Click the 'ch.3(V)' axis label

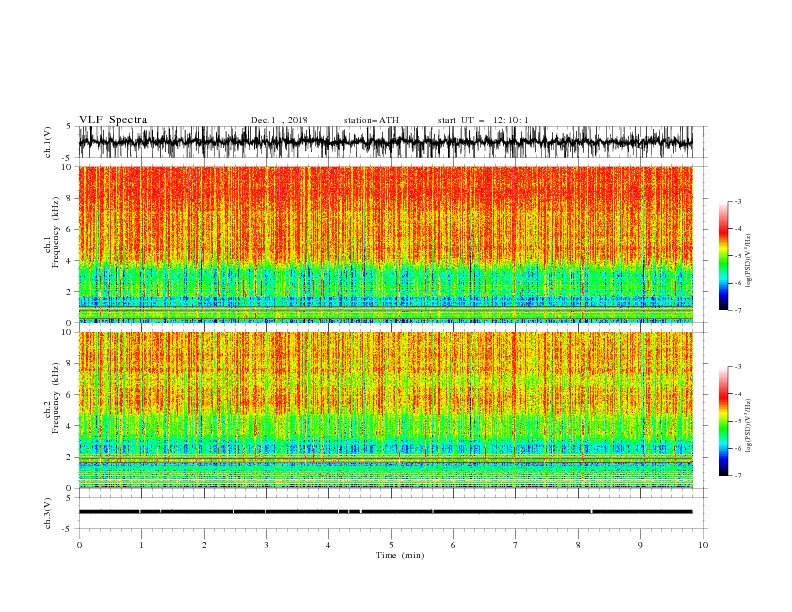pos(48,513)
